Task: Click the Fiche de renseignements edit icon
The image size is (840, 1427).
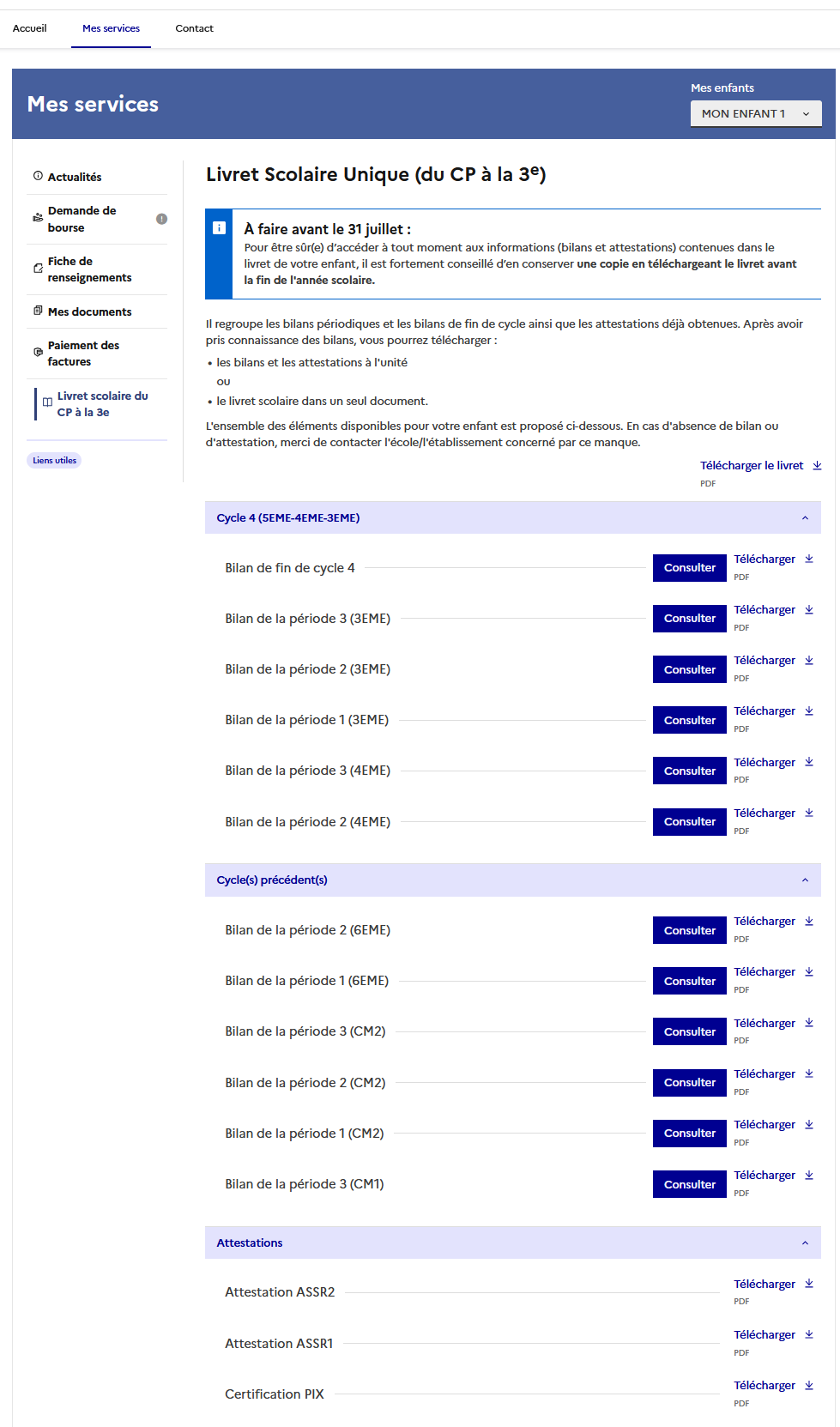Action: [38, 269]
